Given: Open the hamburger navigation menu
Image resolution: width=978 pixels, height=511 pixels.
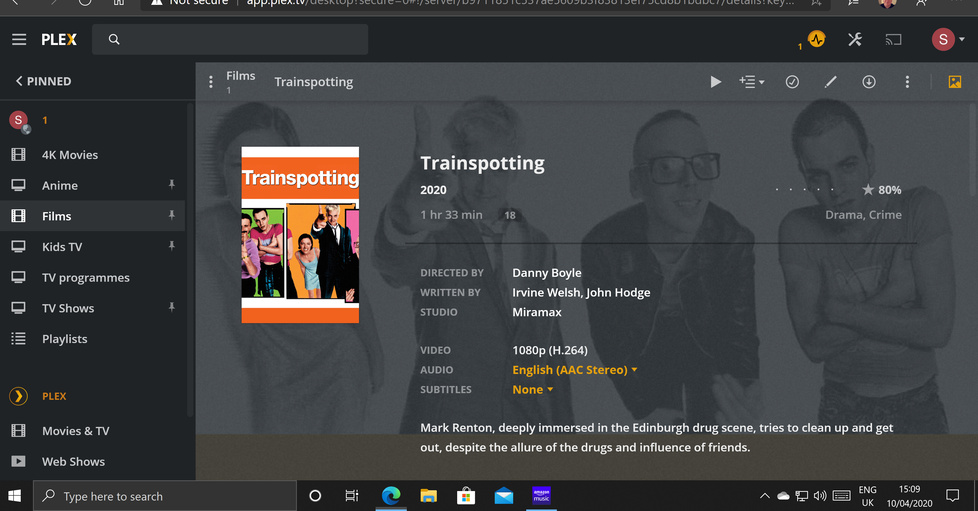Looking at the screenshot, I should click(19, 39).
